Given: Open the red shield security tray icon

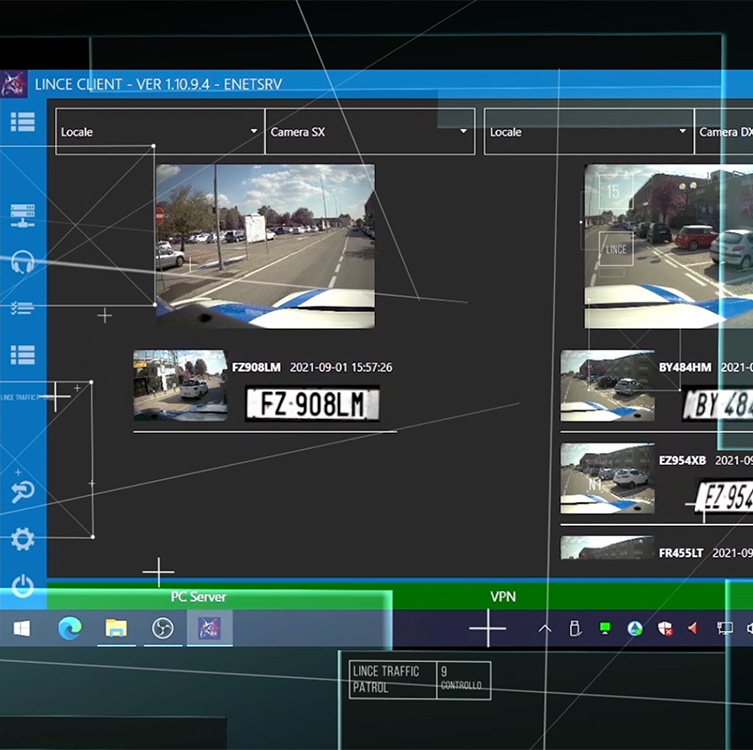Looking at the screenshot, I should [665, 628].
